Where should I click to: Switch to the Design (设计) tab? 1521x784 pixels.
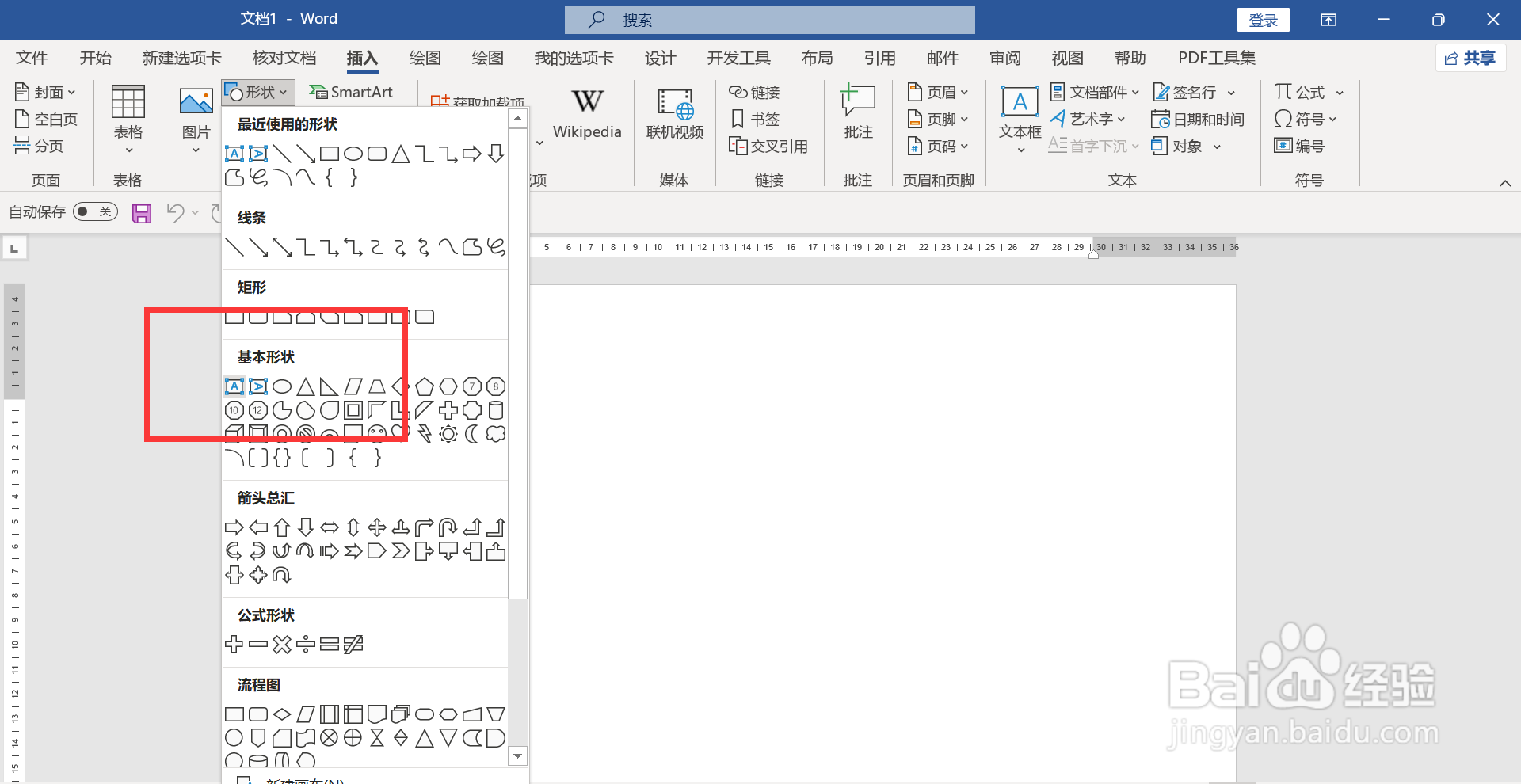pos(660,58)
